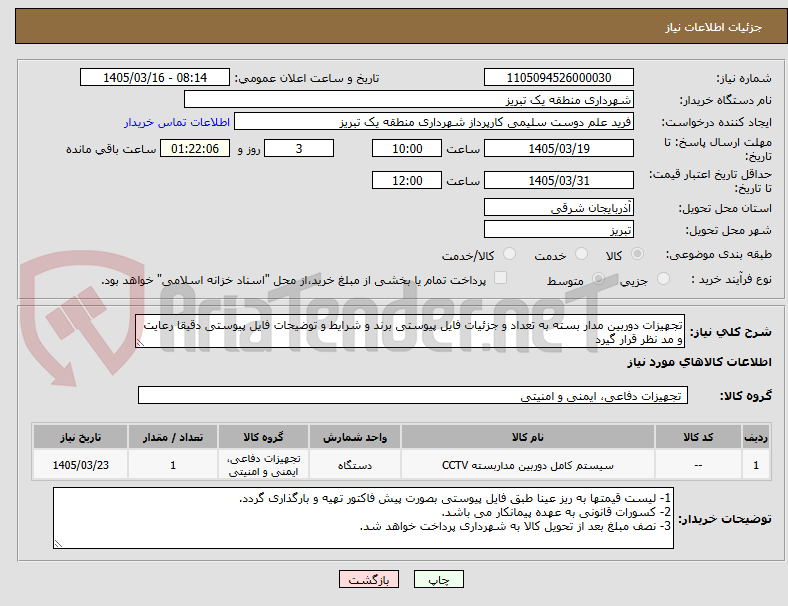Click the گروه کالا field
This screenshot has width=788, height=606.
tap(413, 395)
